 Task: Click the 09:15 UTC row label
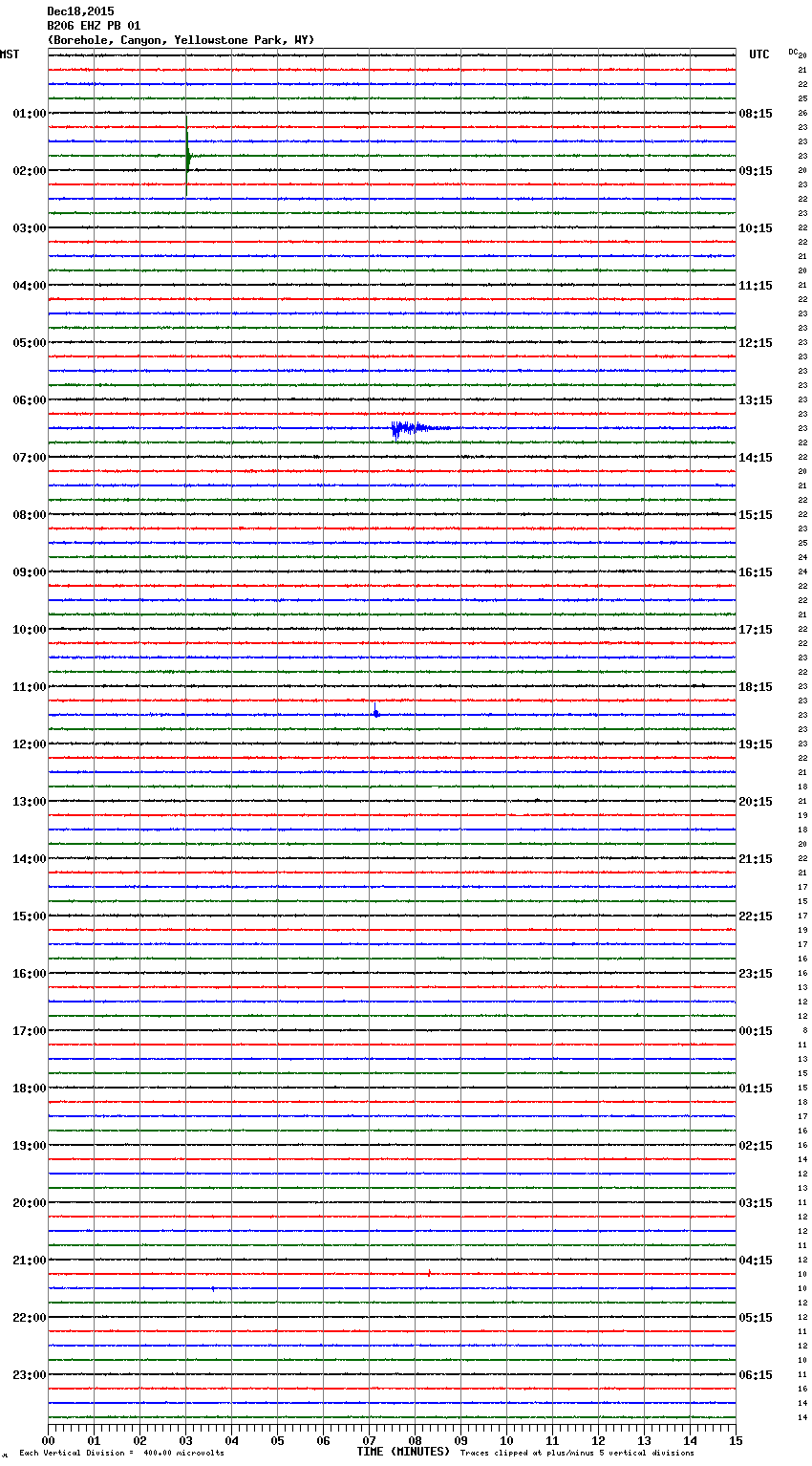coord(756,171)
